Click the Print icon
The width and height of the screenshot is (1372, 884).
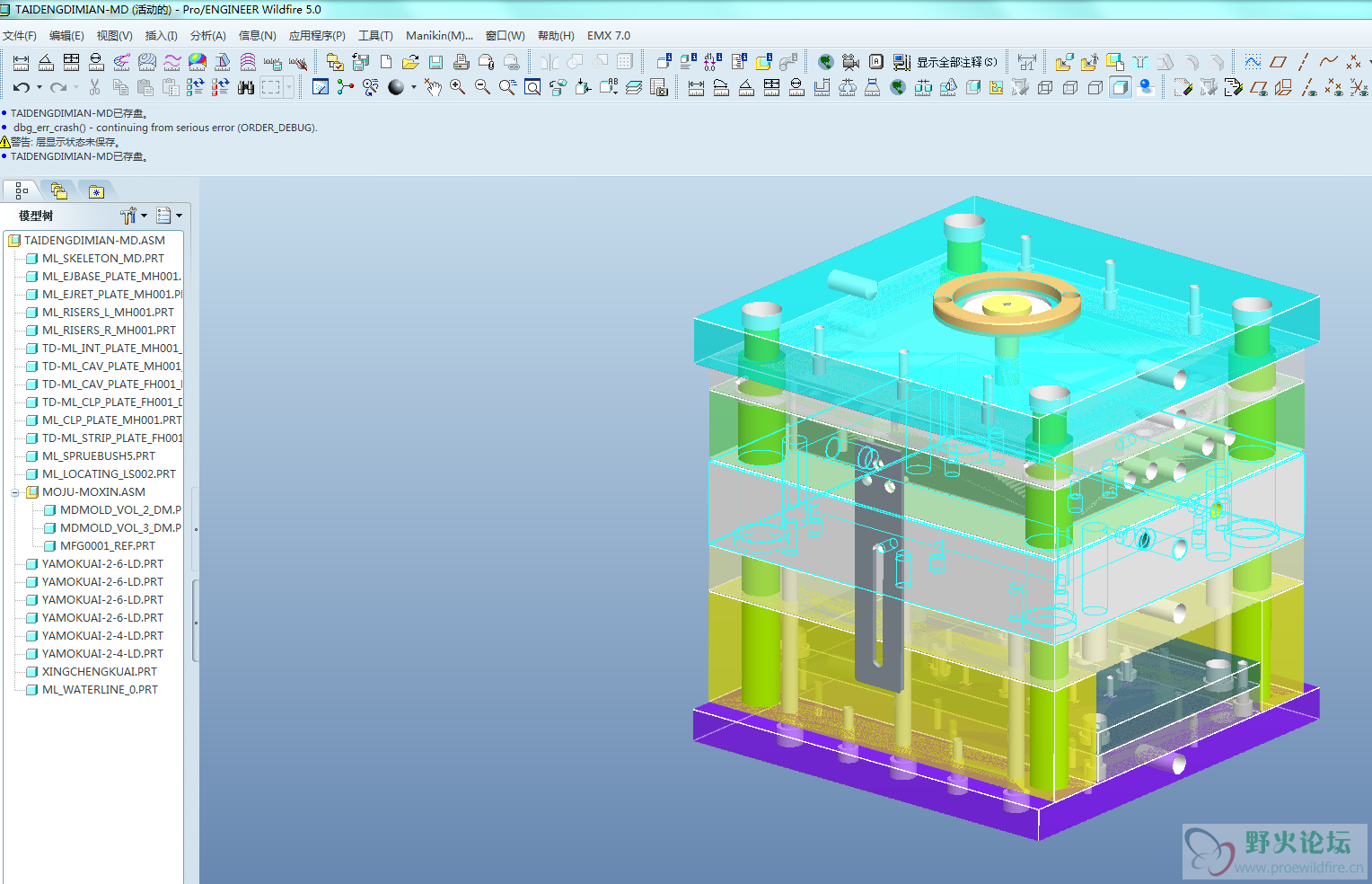[461, 62]
